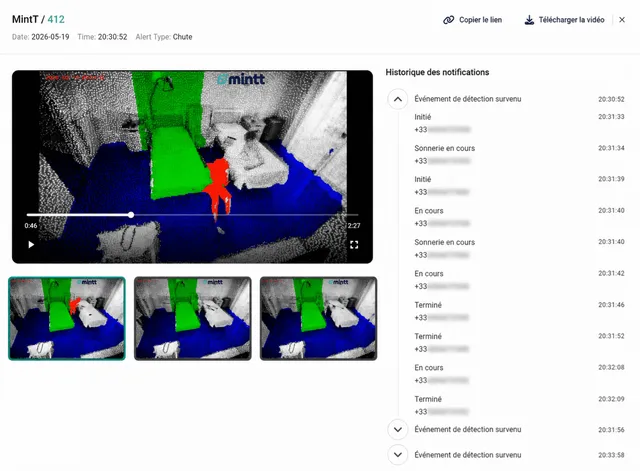Image resolution: width=640 pixels, height=471 pixels.
Task: Click the Copier le lien label
Action: tap(480, 20)
